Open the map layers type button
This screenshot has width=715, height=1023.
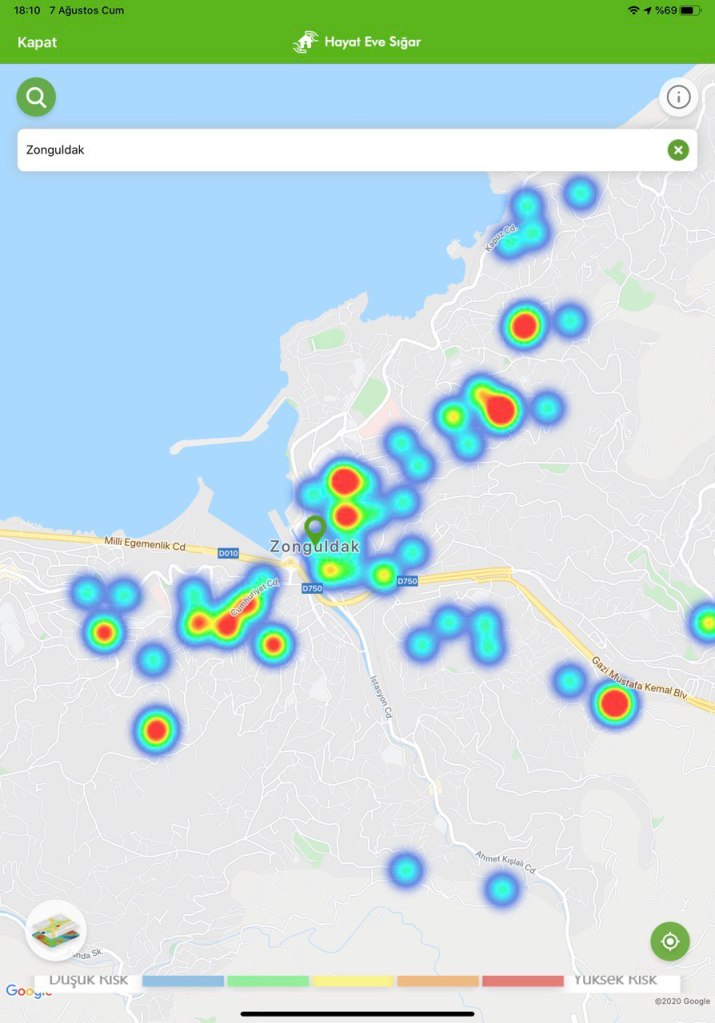(56, 931)
